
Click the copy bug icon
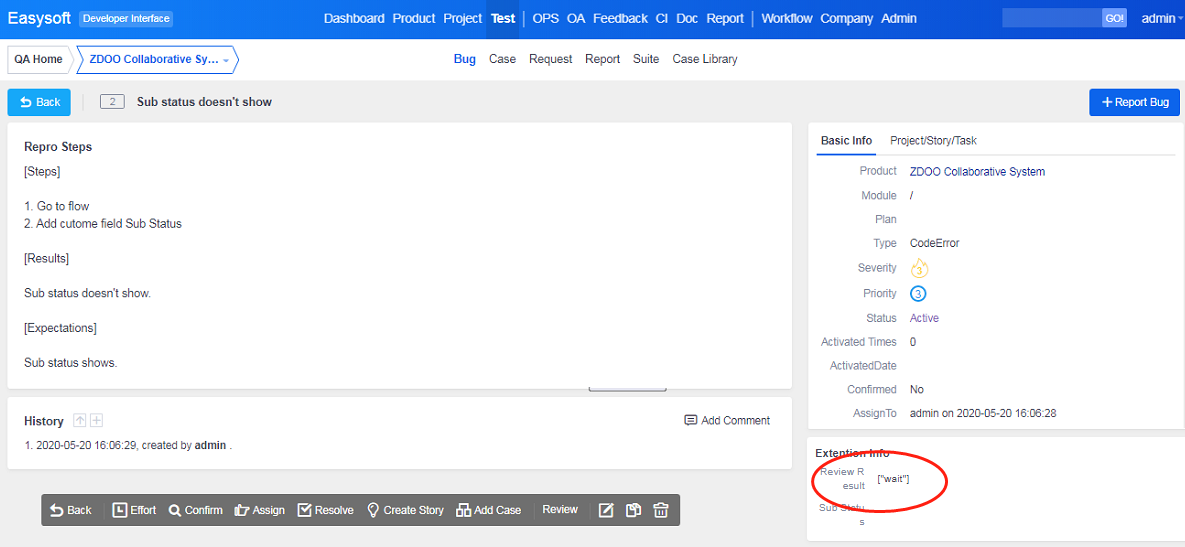click(633, 510)
